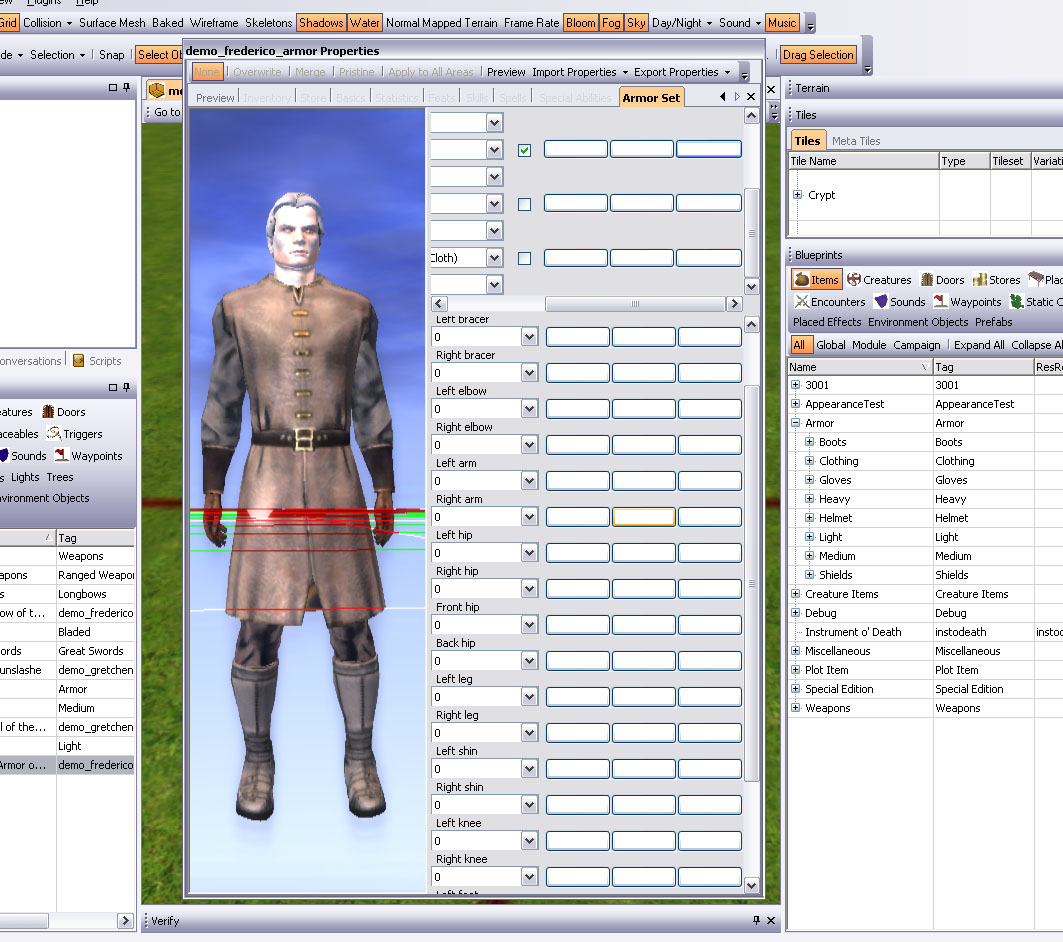Show Triggers in the left area contents panel
Viewport: 1063px width, 942px height.
[x=75, y=434]
